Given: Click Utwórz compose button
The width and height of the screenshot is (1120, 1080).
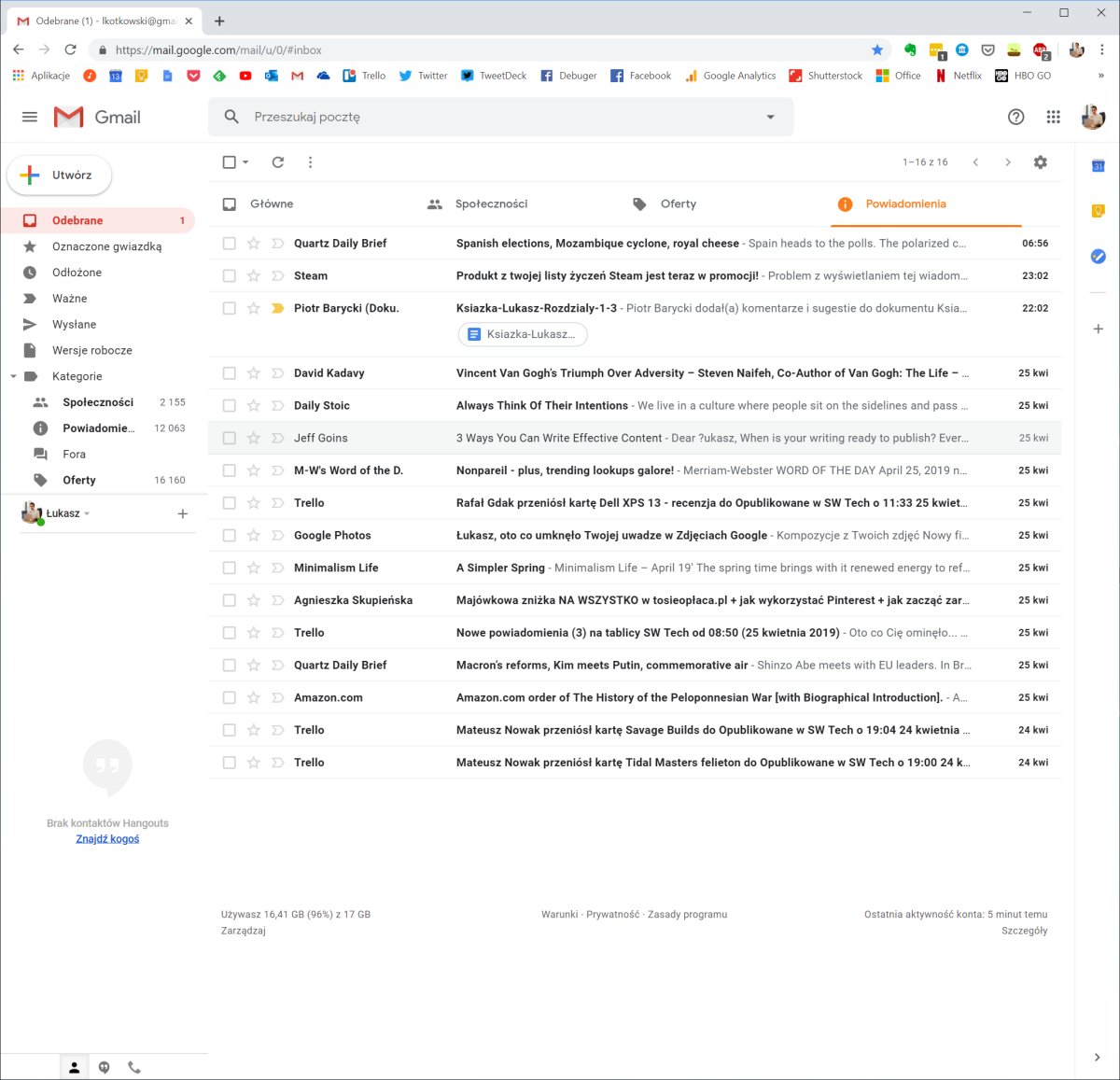Looking at the screenshot, I should [x=60, y=175].
